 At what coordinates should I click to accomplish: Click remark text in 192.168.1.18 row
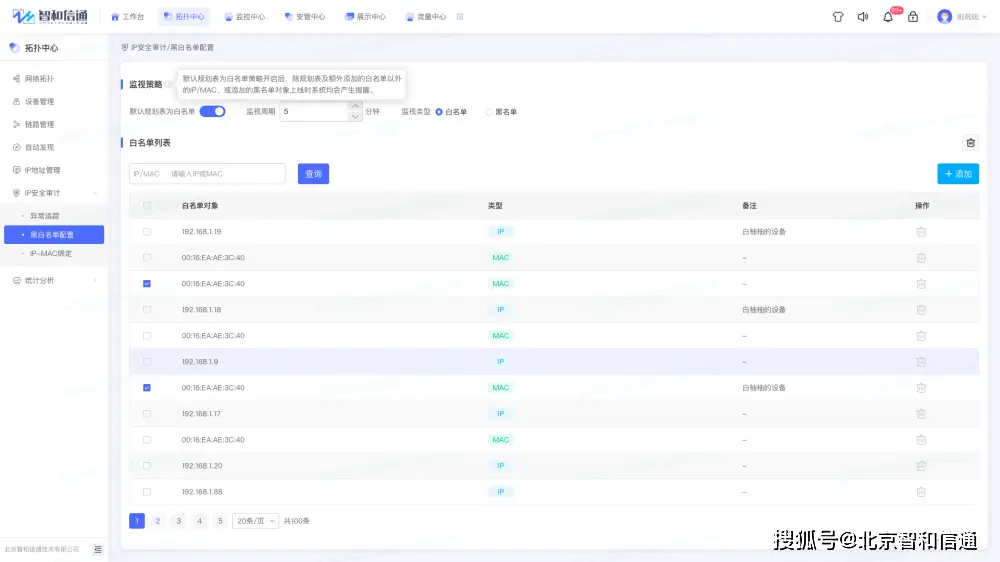tap(764, 309)
